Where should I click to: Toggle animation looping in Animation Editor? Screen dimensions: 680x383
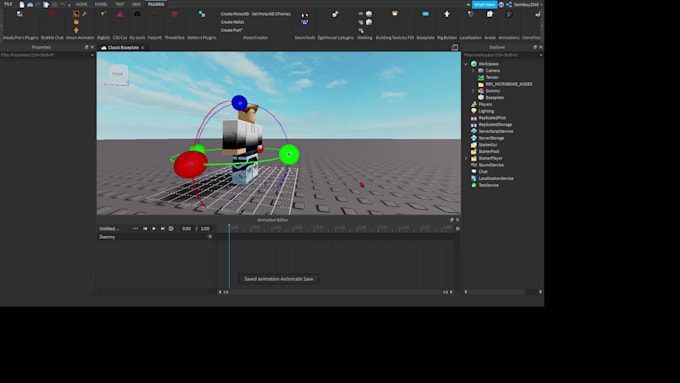(x=171, y=229)
